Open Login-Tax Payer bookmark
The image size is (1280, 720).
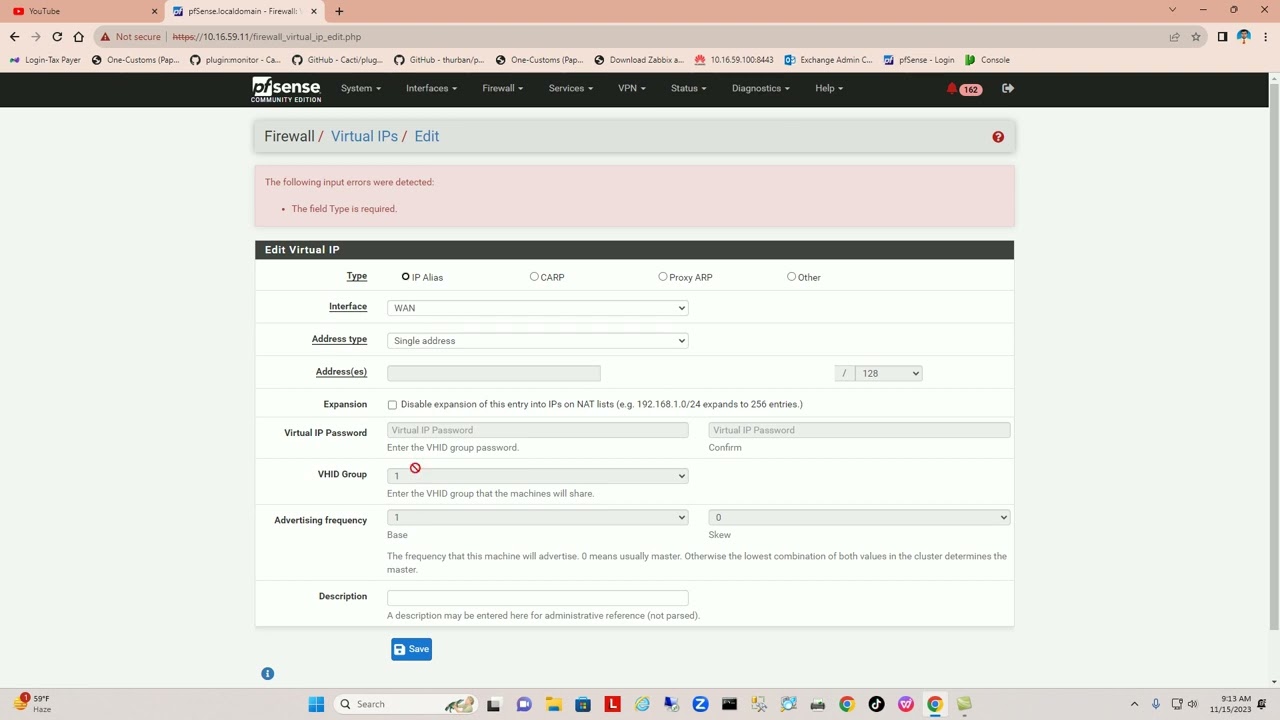[x=45, y=60]
